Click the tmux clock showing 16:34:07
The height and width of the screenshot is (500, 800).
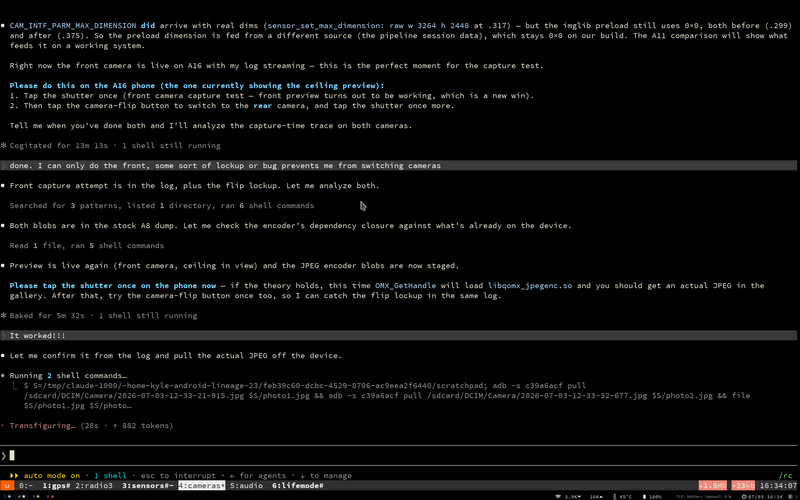pos(781,486)
